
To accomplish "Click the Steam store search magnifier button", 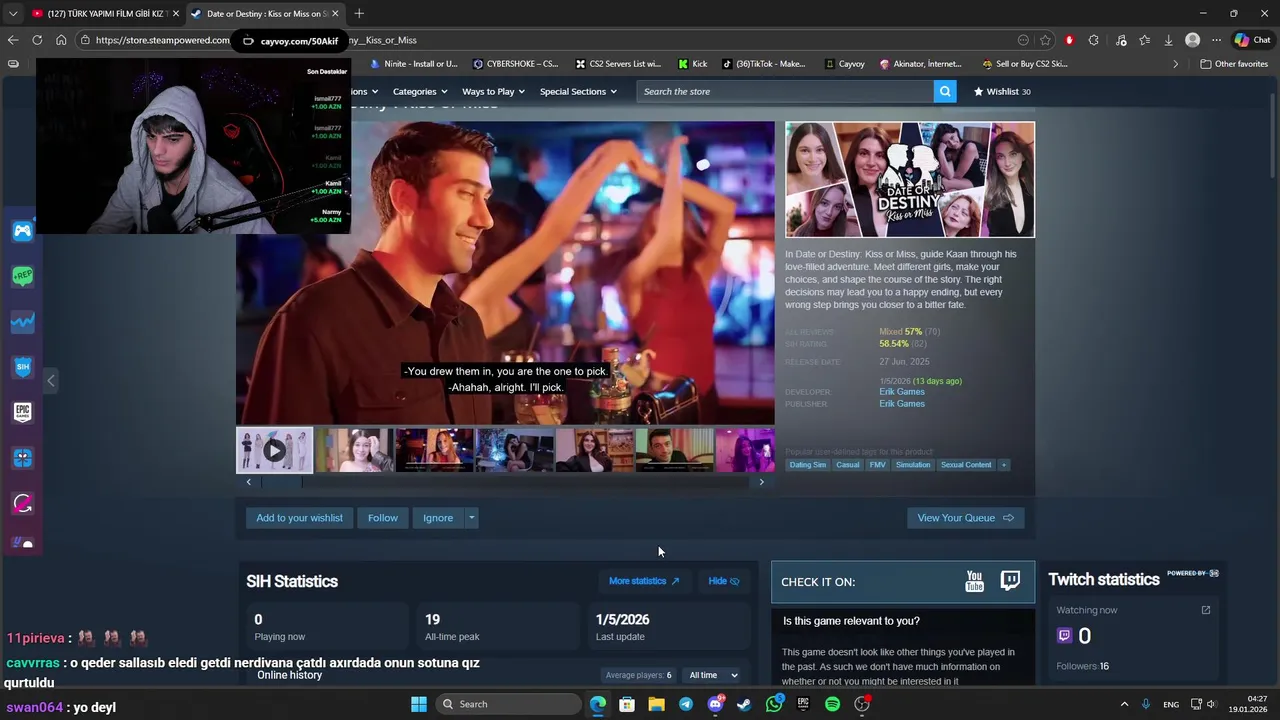I will coord(945,91).
